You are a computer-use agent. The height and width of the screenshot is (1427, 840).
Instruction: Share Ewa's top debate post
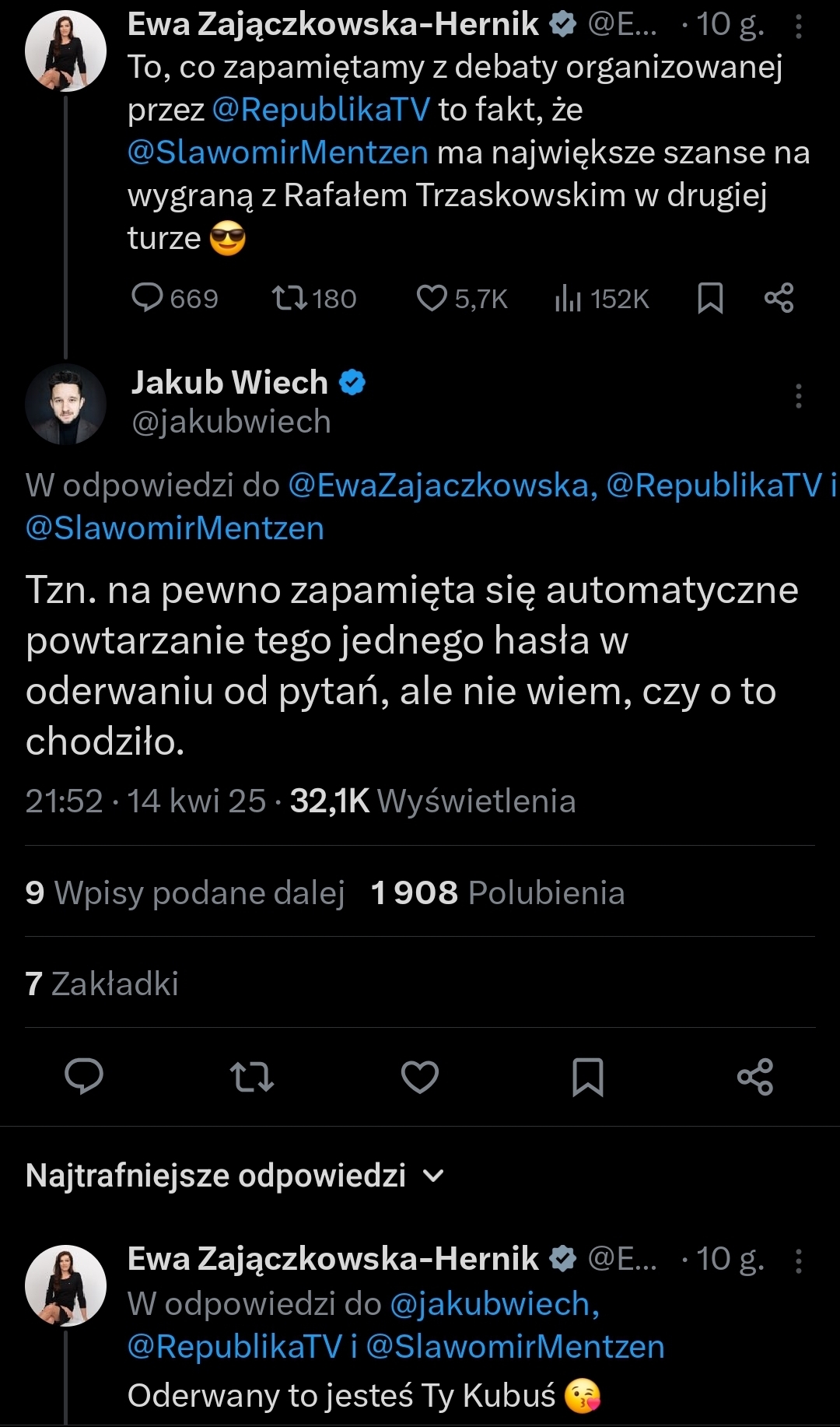779,298
